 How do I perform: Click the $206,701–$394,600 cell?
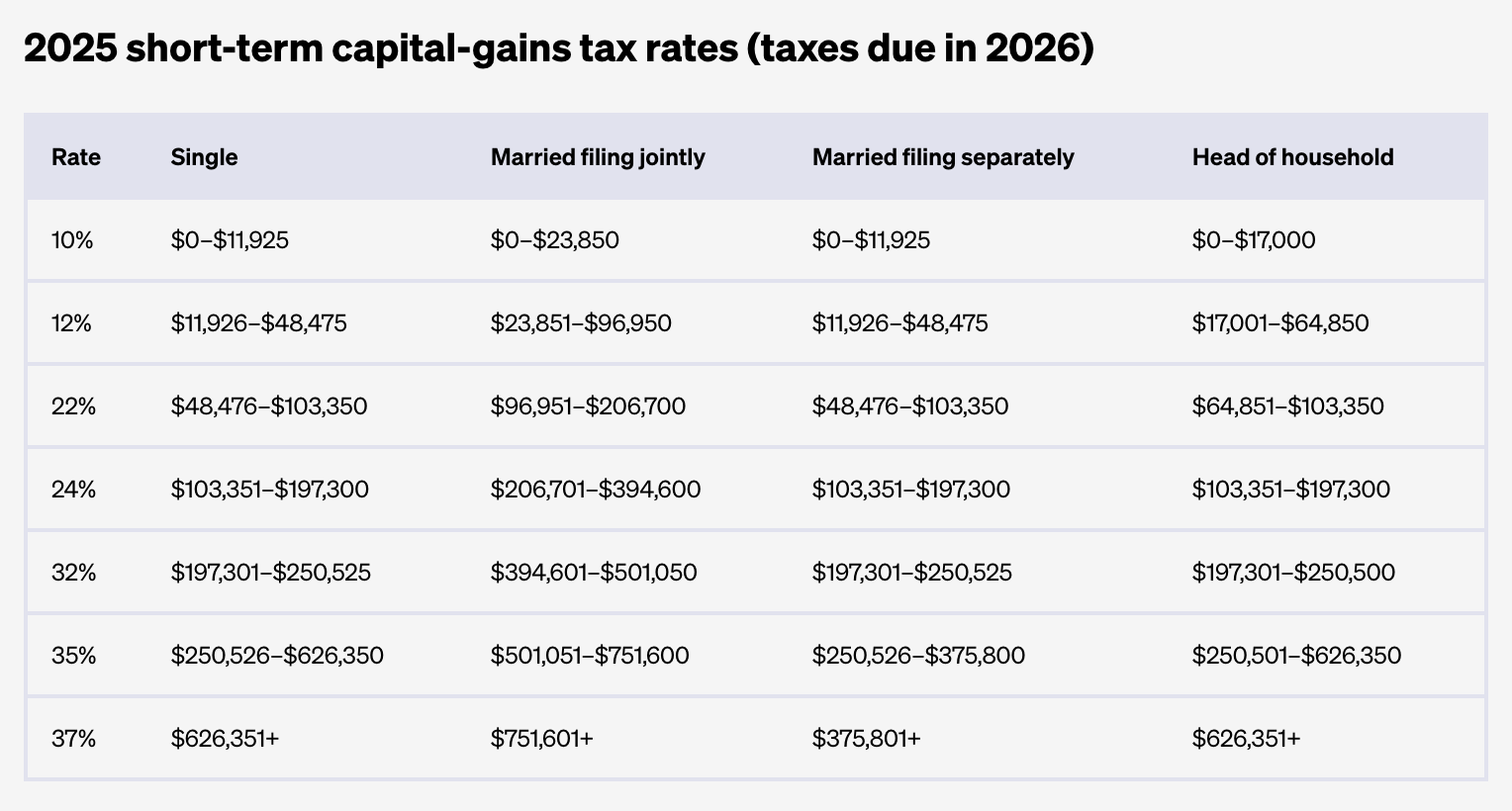tap(596, 490)
